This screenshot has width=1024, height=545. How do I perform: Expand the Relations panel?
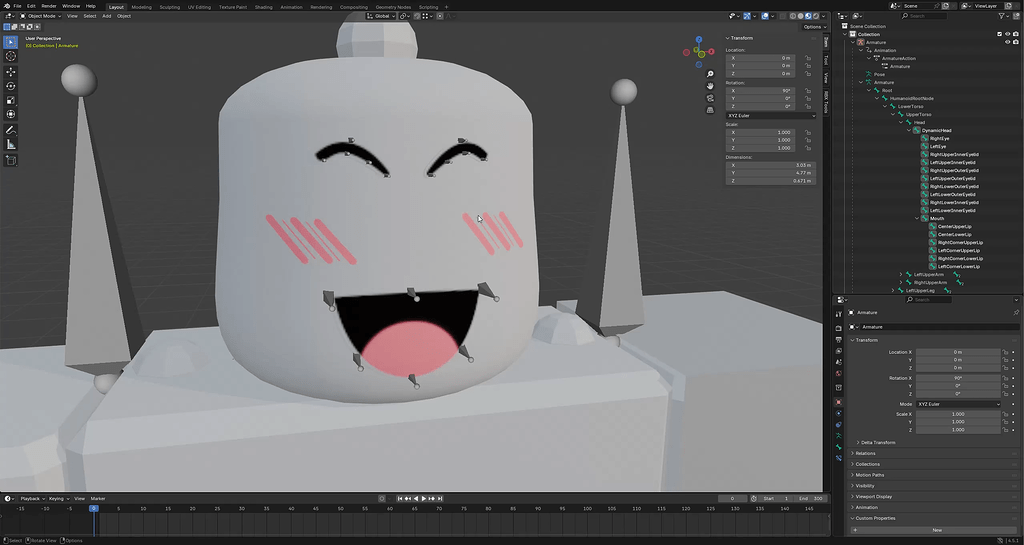[x=865, y=453]
